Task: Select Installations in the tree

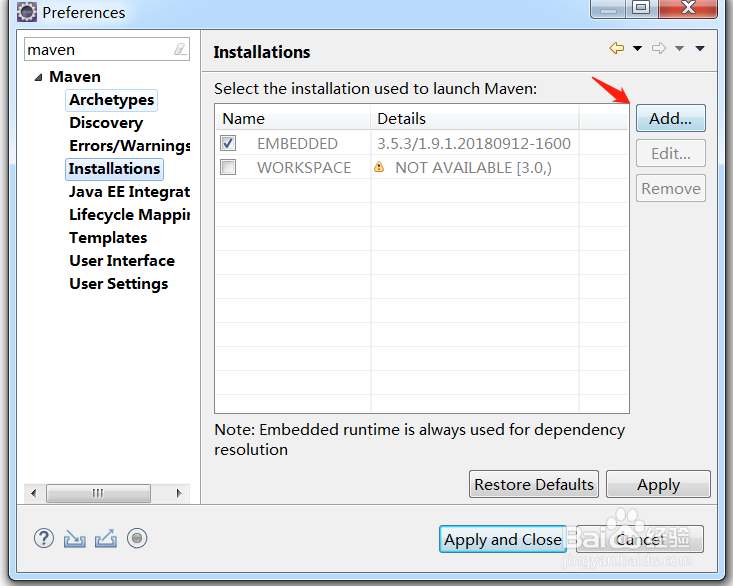Action: coord(115,169)
